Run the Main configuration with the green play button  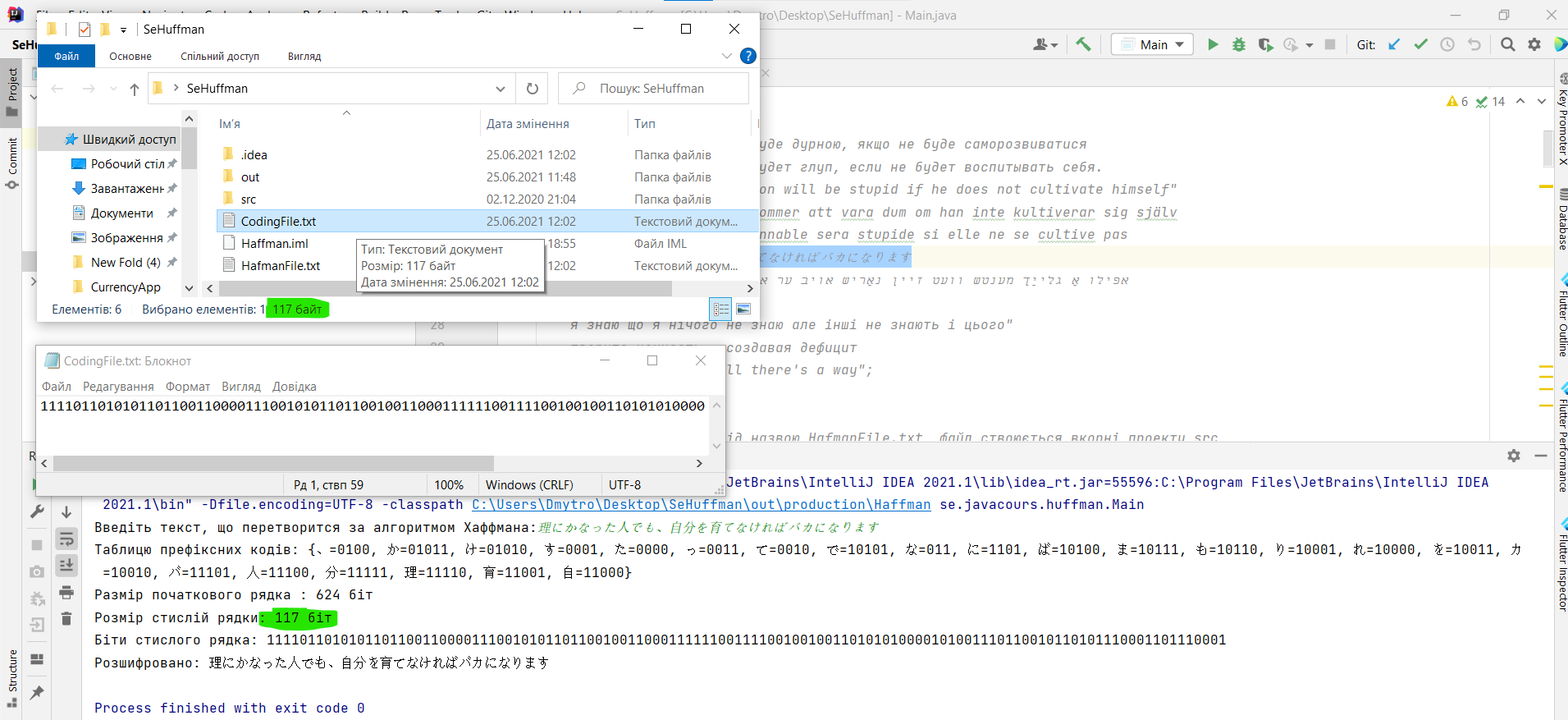point(1213,44)
